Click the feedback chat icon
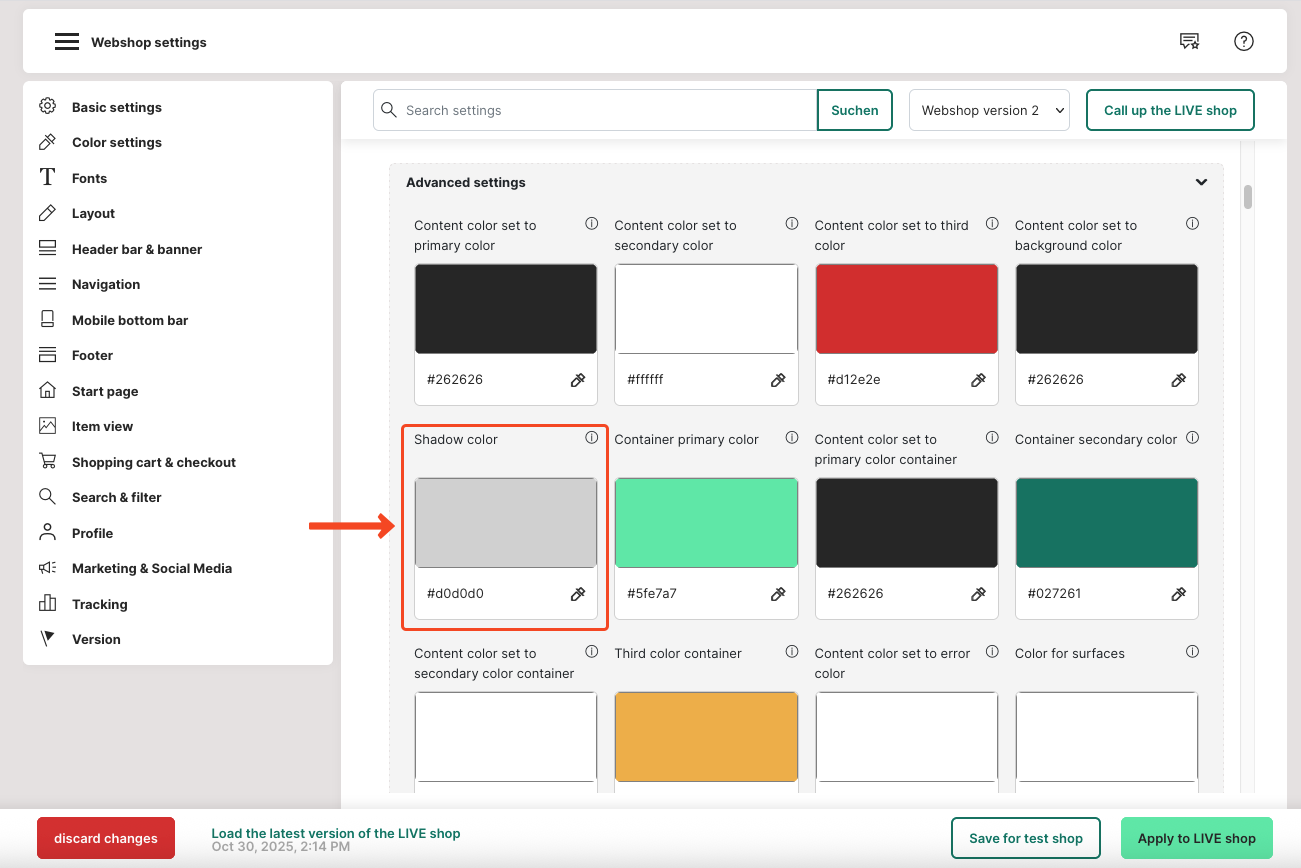This screenshot has width=1301, height=868. pos(1189,41)
